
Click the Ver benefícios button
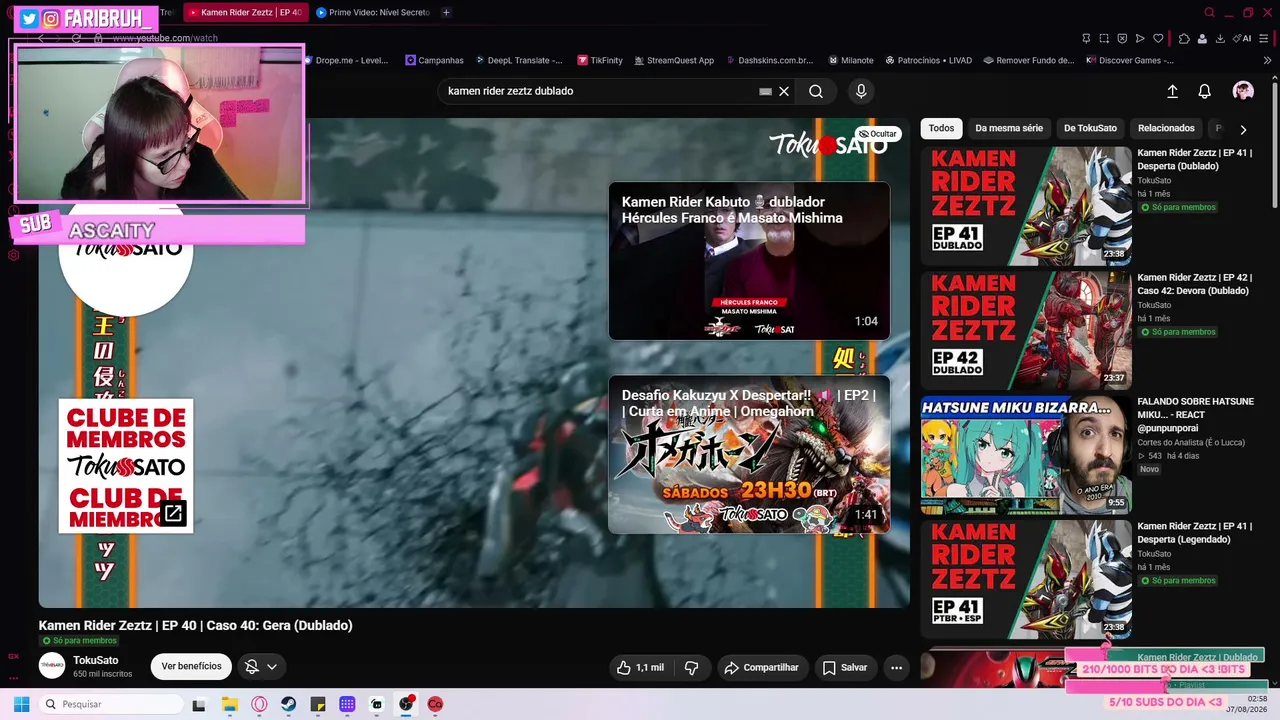point(191,666)
